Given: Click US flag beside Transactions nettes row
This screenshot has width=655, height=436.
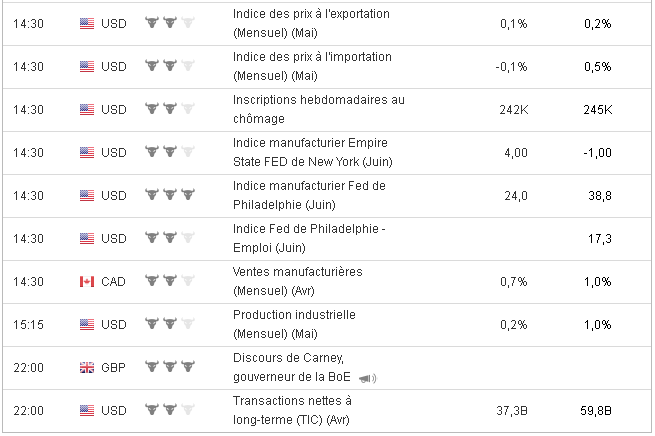Looking at the screenshot, I should (86, 410).
